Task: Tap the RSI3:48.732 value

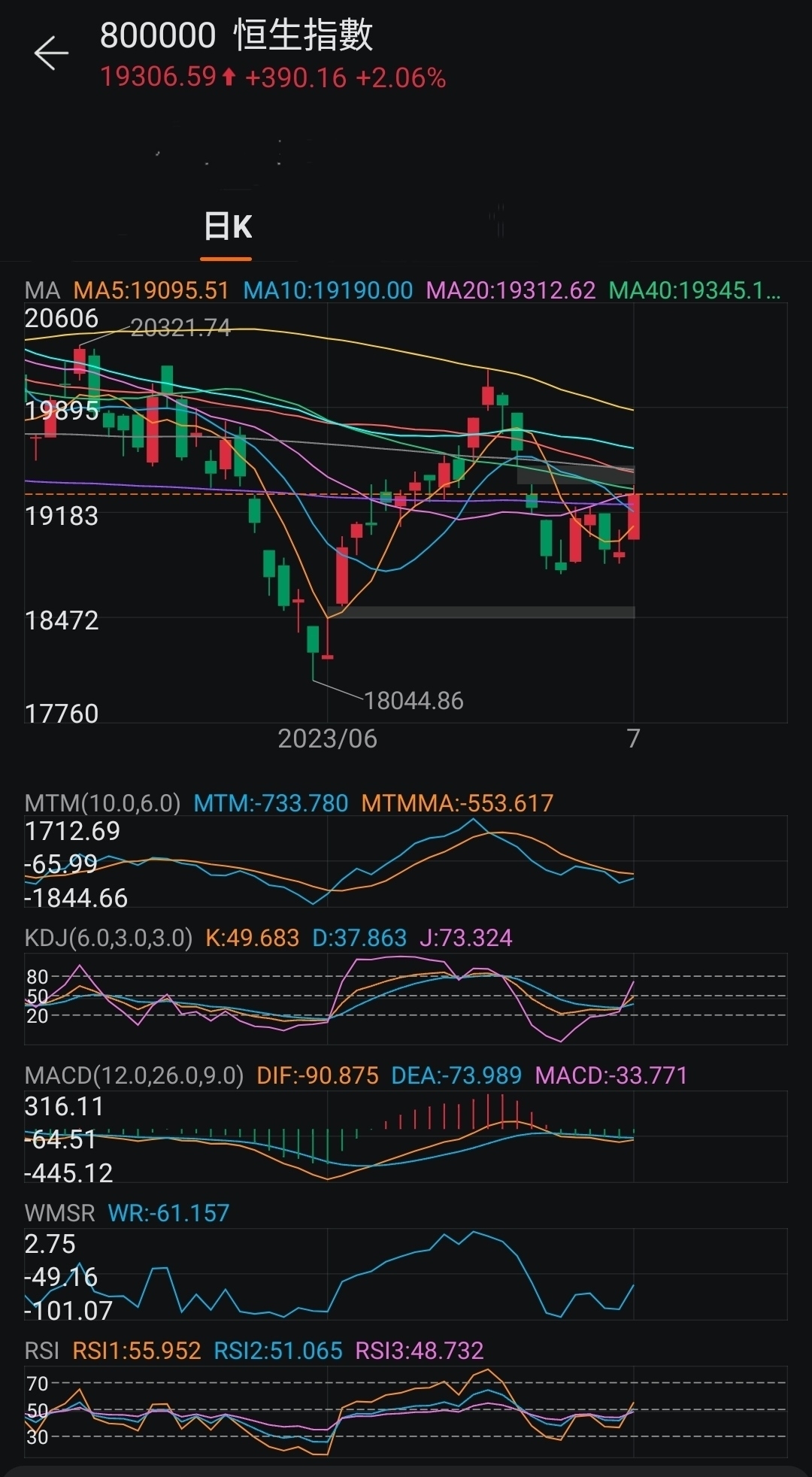Action: tap(420, 1351)
